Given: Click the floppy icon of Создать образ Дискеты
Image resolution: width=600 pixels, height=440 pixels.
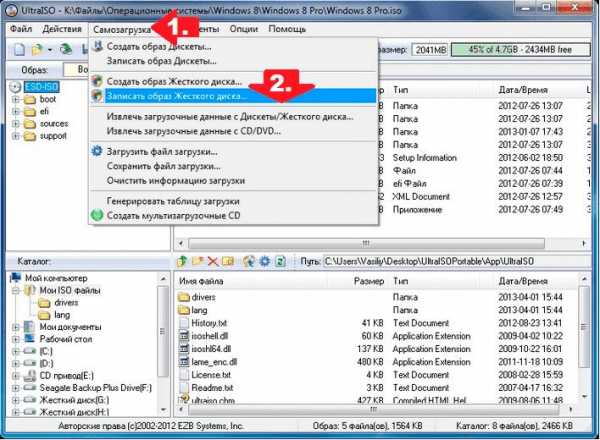Looking at the screenshot, I should pos(98,46).
